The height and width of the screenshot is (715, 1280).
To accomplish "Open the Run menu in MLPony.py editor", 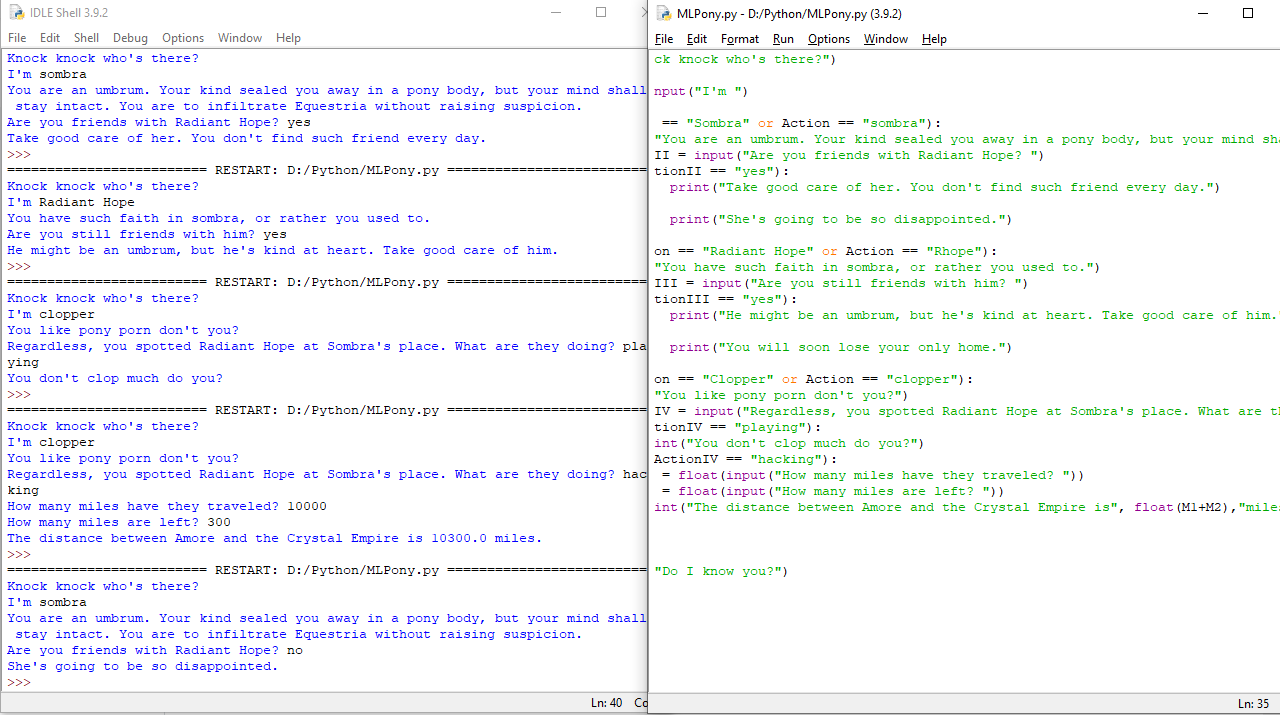I will [x=783, y=39].
